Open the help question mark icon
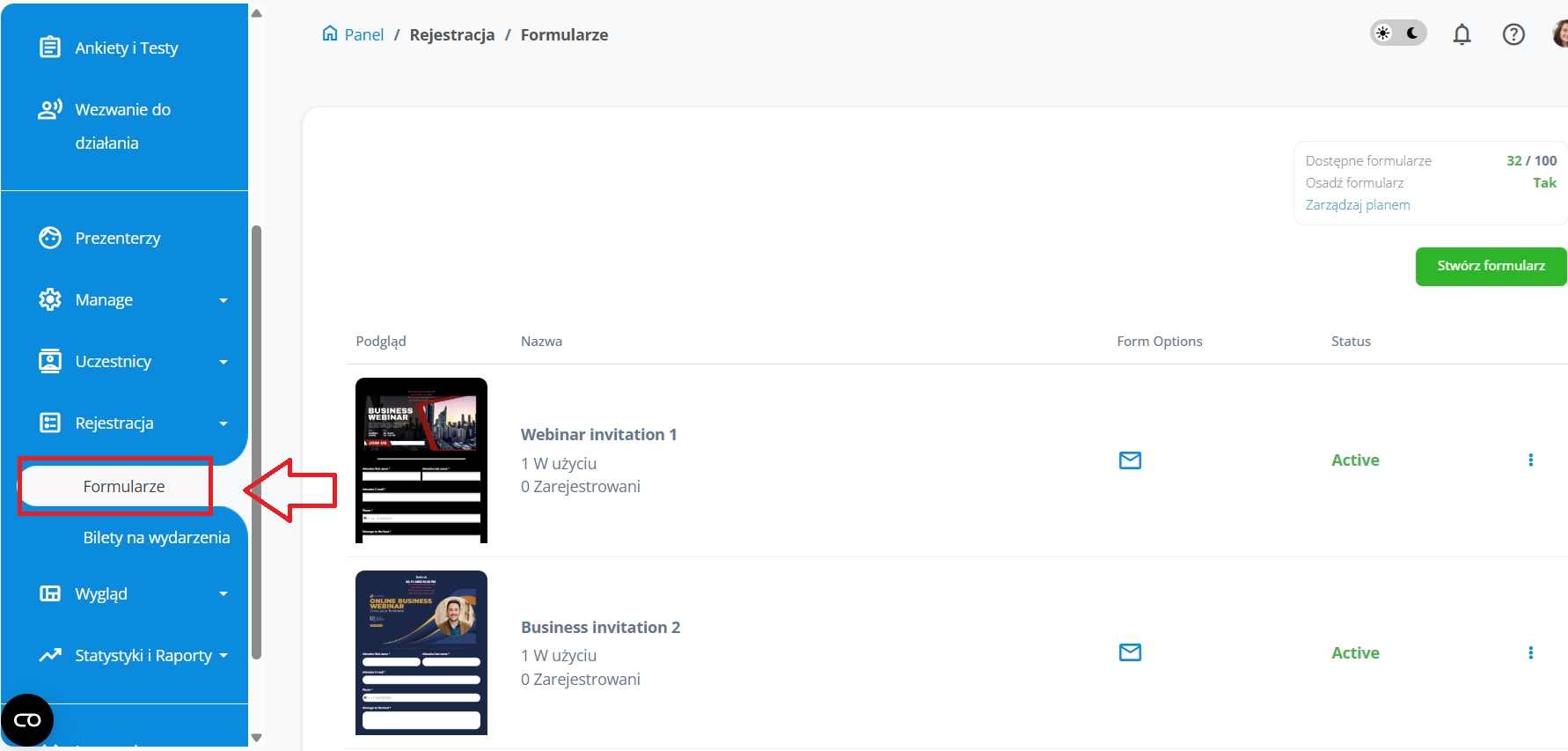This screenshot has height=751, width=1568. tap(1513, 34)
